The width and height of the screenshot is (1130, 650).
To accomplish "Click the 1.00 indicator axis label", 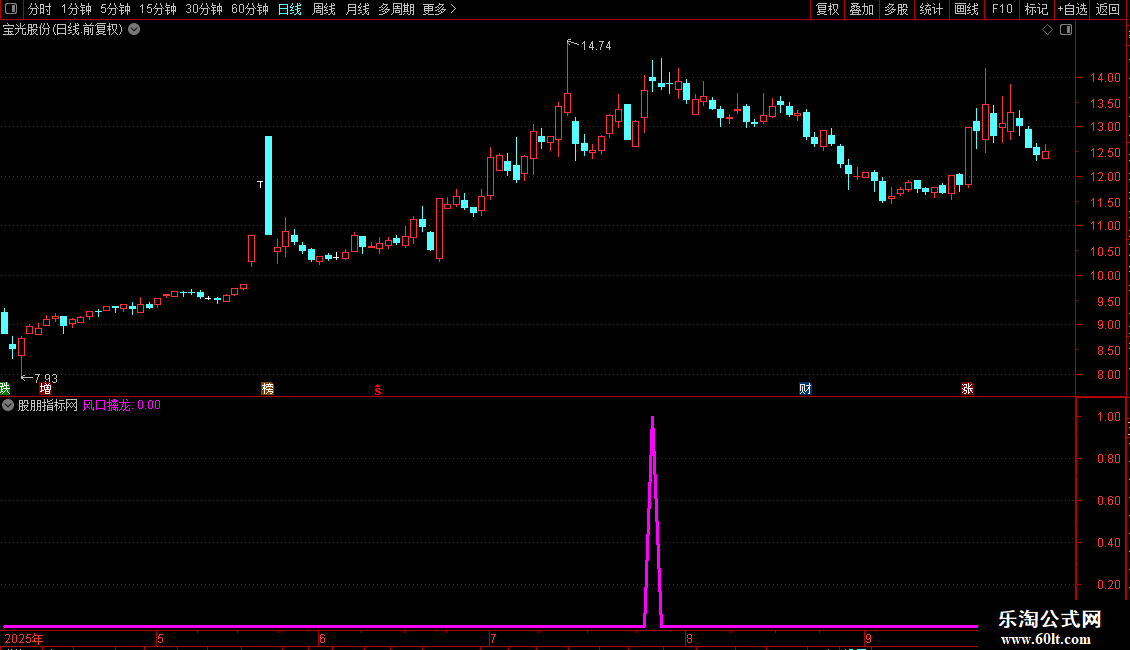I will [1109, 417].
